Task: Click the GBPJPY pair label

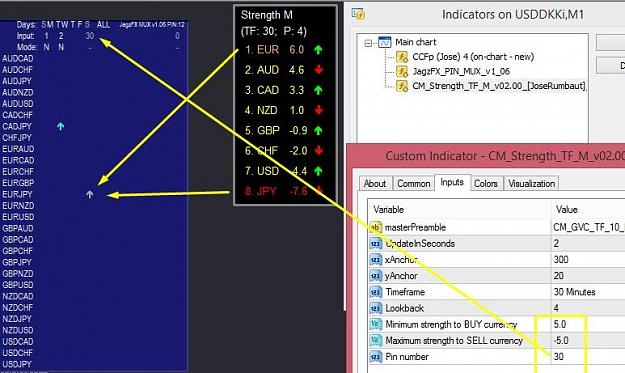Action: tap(17, 263)
